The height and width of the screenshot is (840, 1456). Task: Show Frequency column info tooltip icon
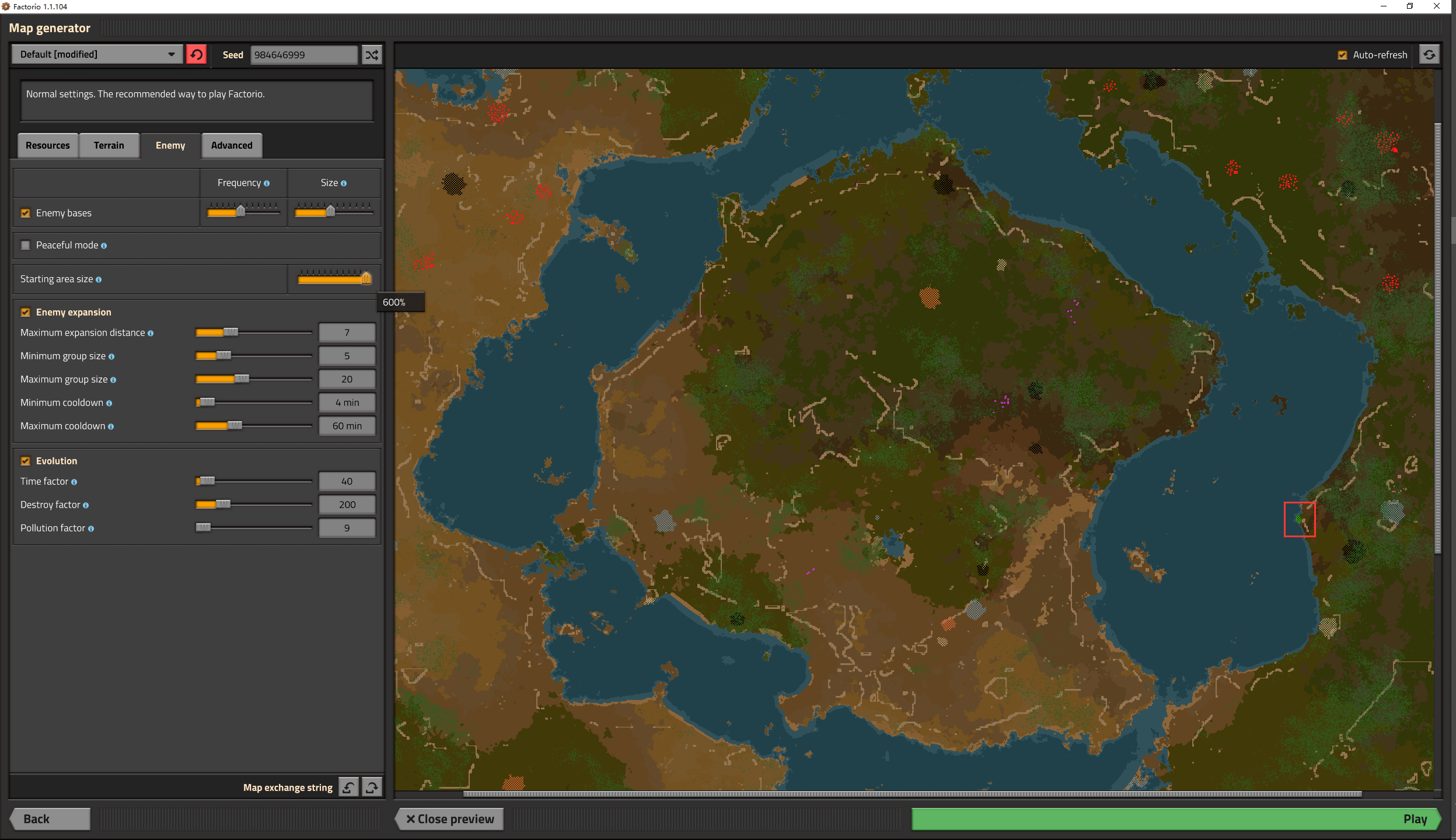[x=267, y=183]
